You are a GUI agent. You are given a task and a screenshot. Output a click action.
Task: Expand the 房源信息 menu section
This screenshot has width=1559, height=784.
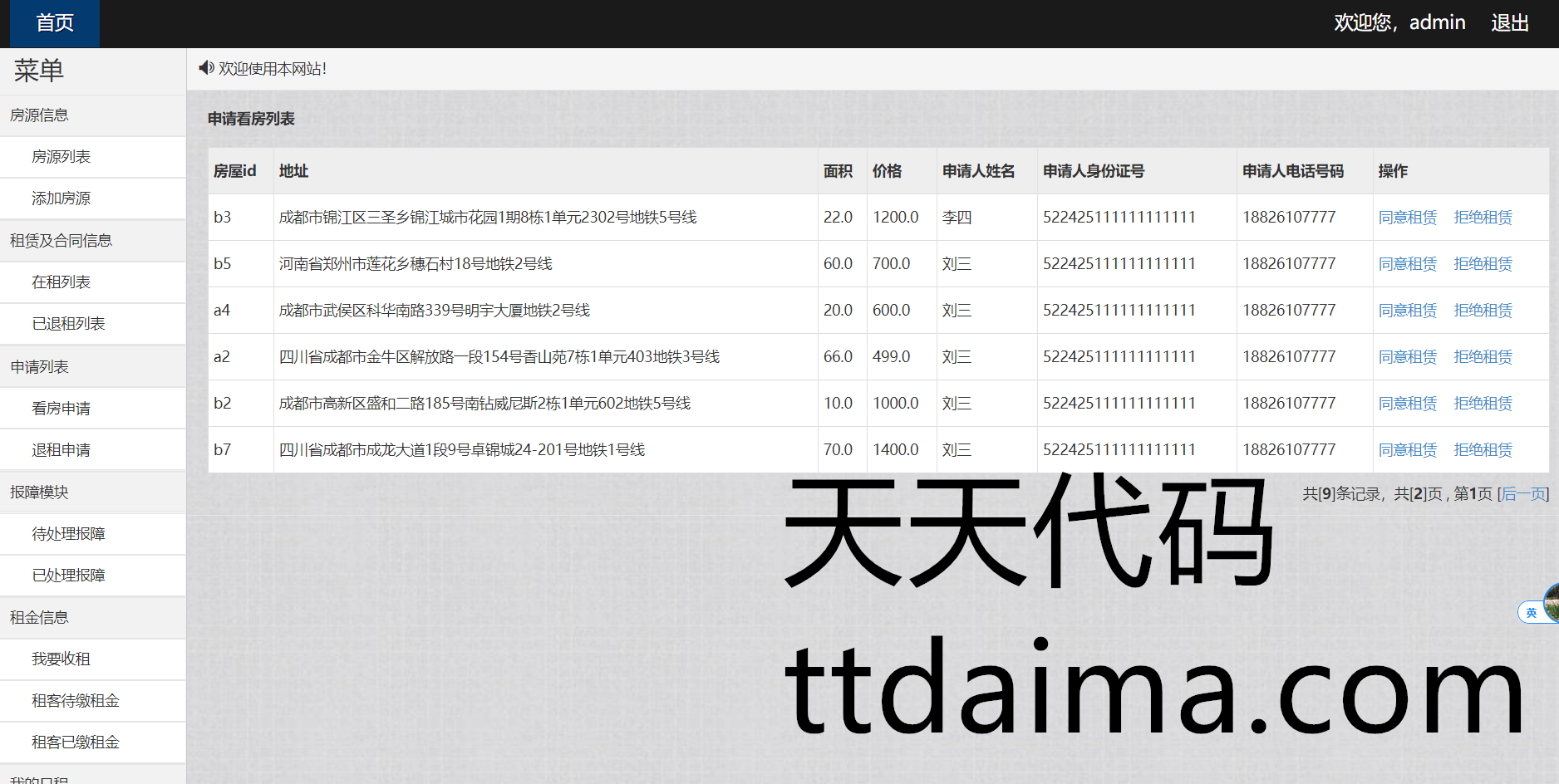click(x=40, y=115)
